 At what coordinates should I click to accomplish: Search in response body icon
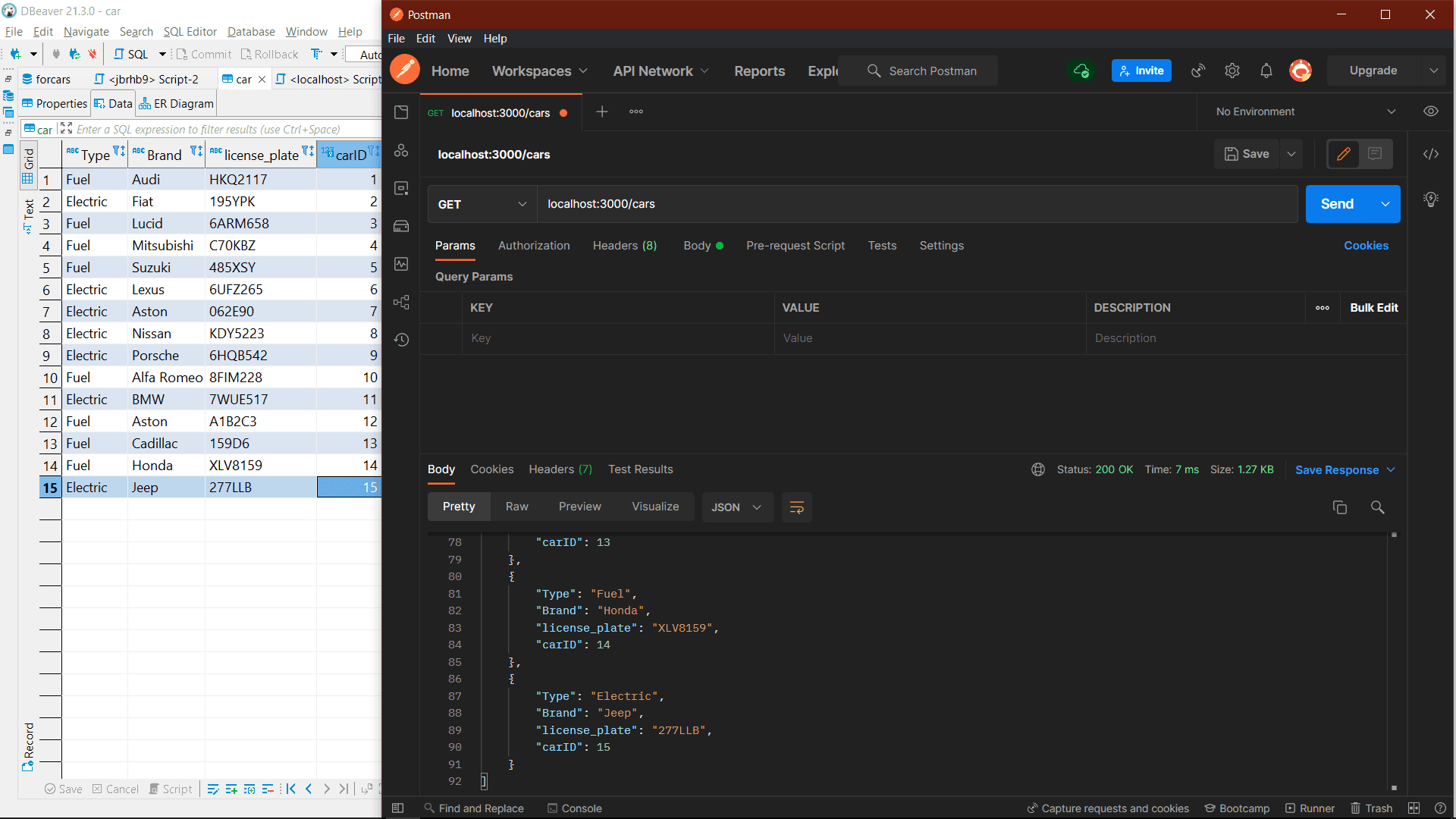(x=1378, y=507)
